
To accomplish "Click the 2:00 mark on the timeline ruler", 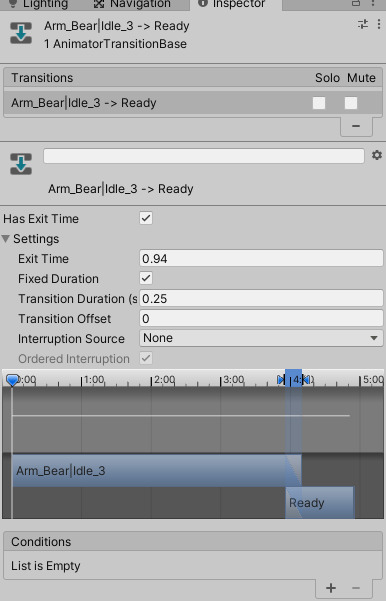I will click(x=164, y=380).
